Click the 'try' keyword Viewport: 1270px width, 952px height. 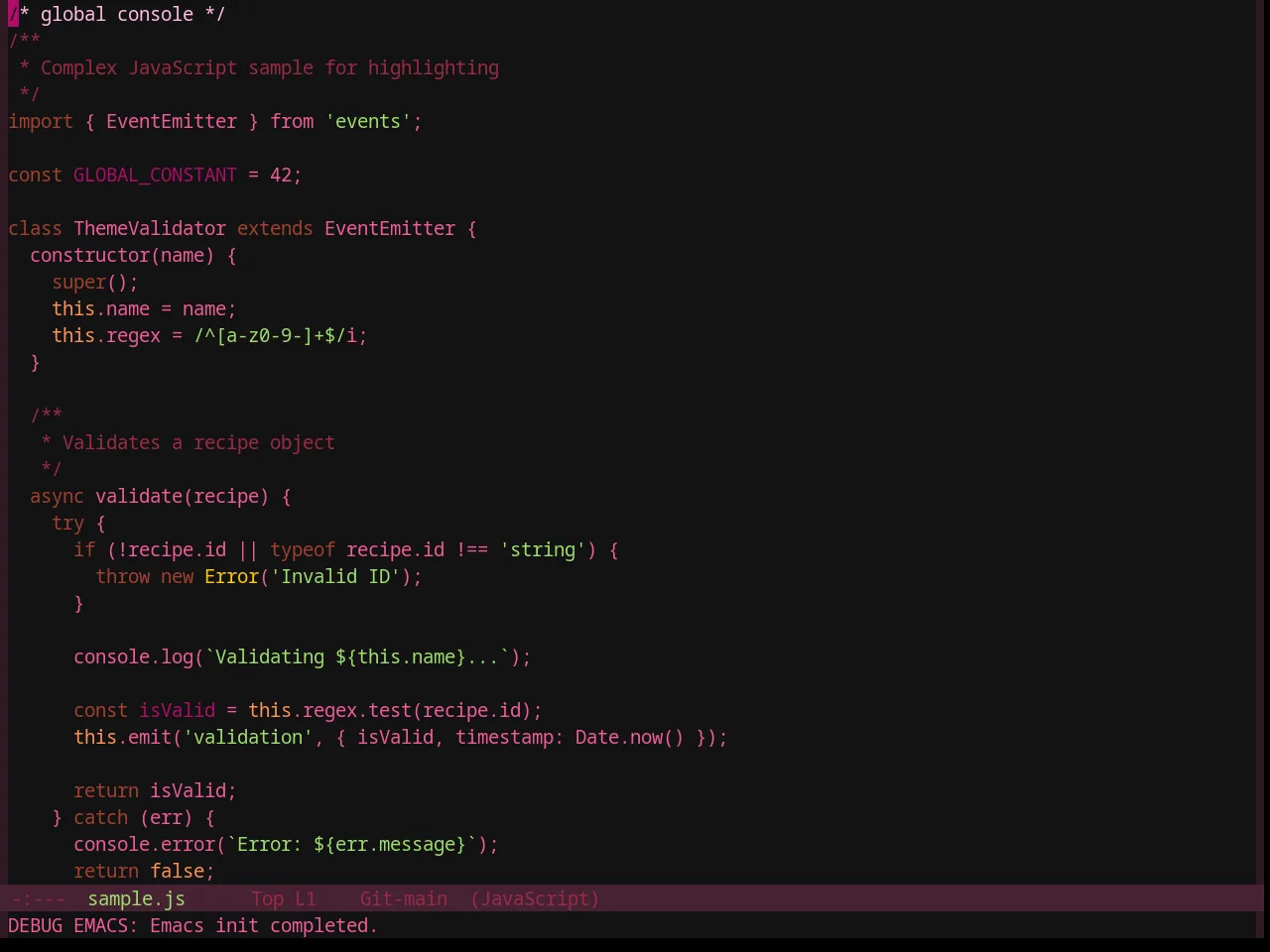tap(67, 523)
